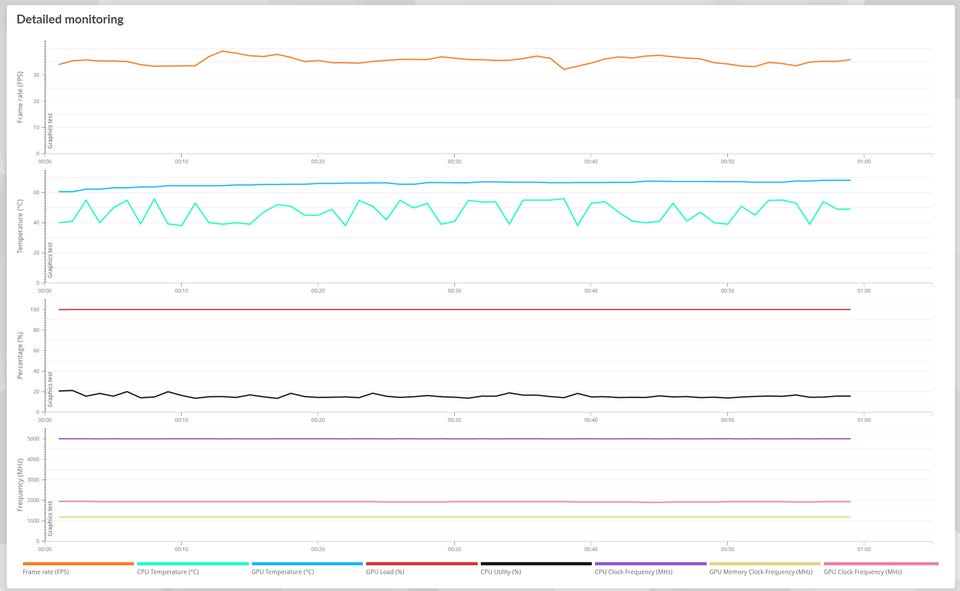Toggle the 'Frame rate (FPS)' legend label
The image size is (960, 591).
46,572
